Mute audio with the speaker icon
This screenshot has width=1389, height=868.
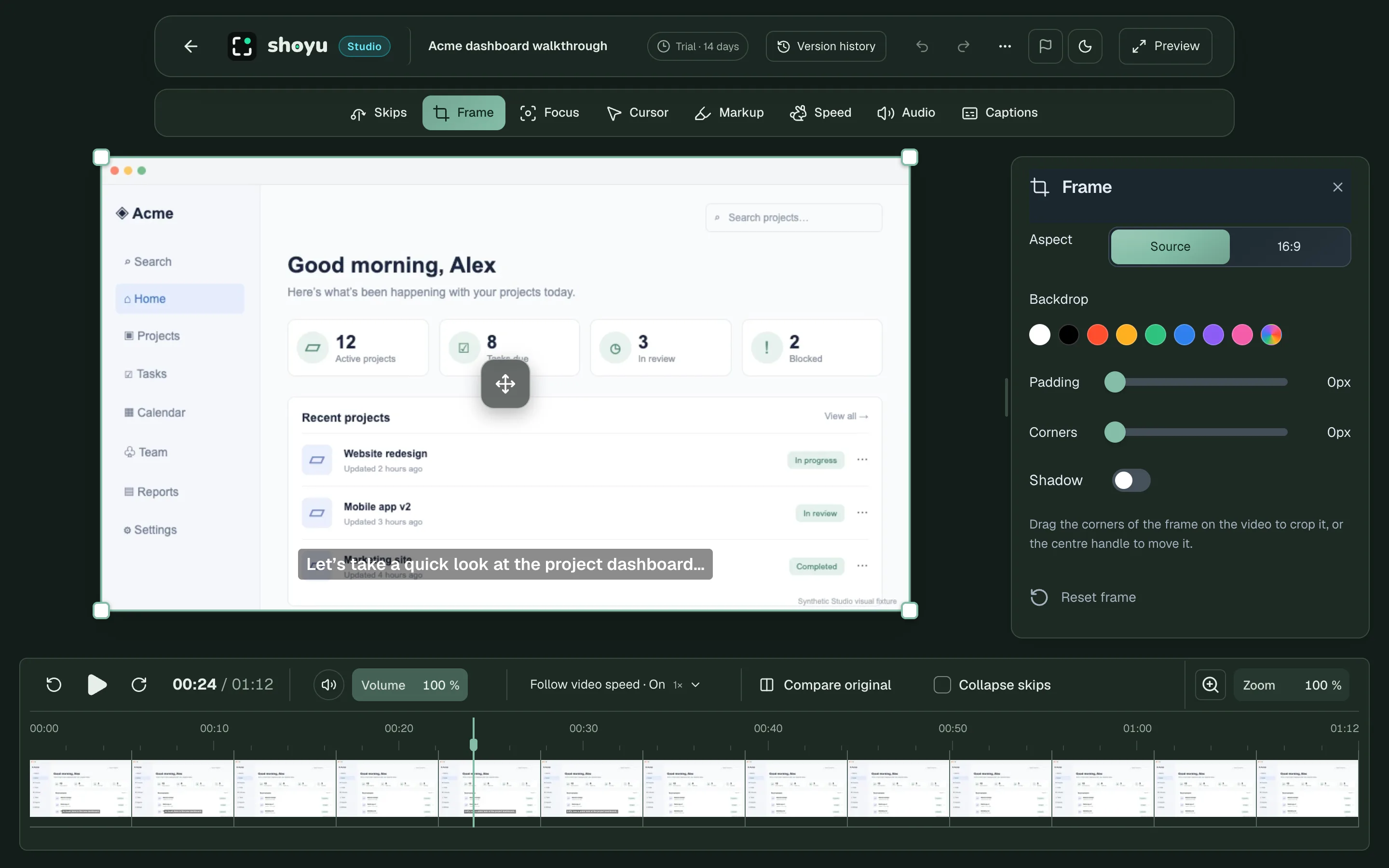tap(329, 684)
